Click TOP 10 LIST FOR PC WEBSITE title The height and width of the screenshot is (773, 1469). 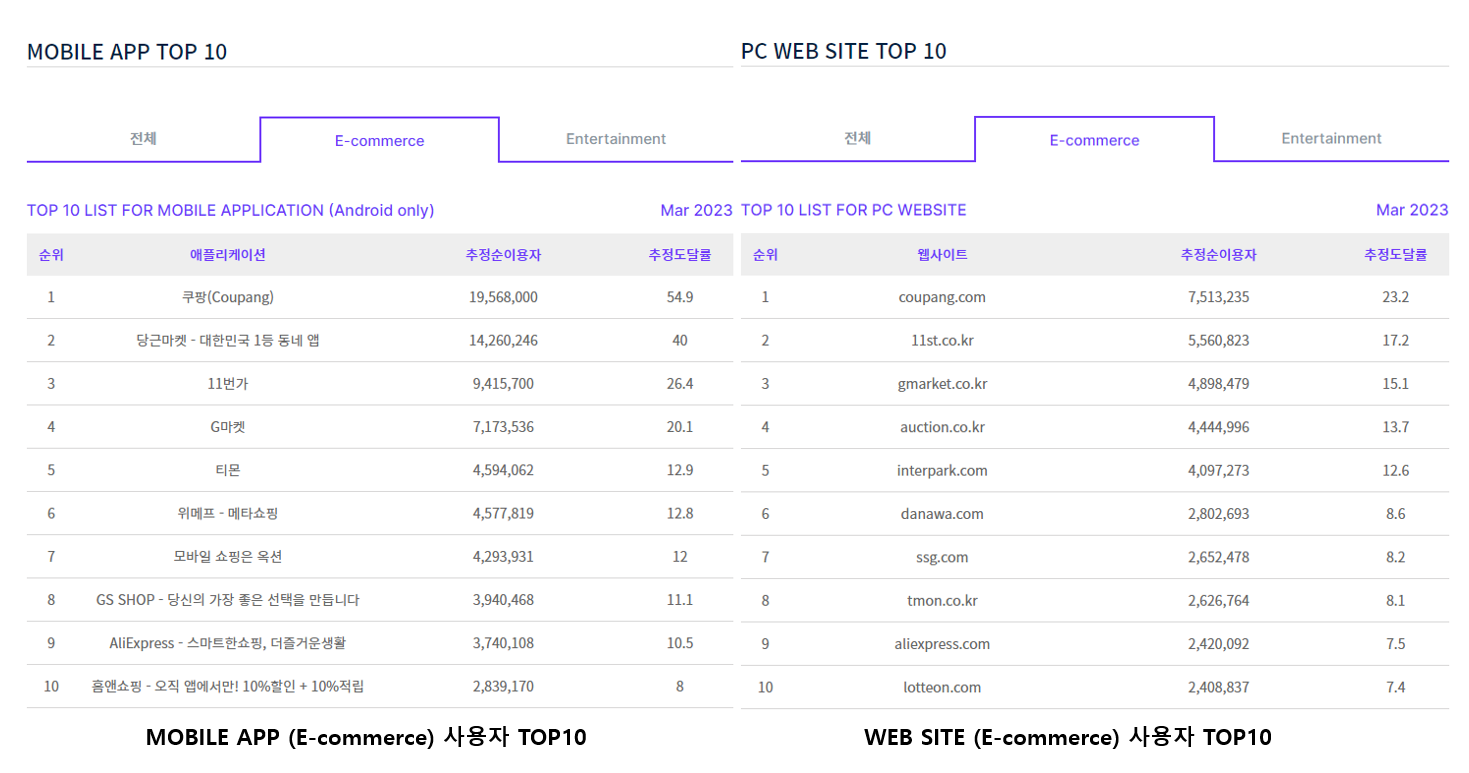pyautogui.click(x=854, y=210)
